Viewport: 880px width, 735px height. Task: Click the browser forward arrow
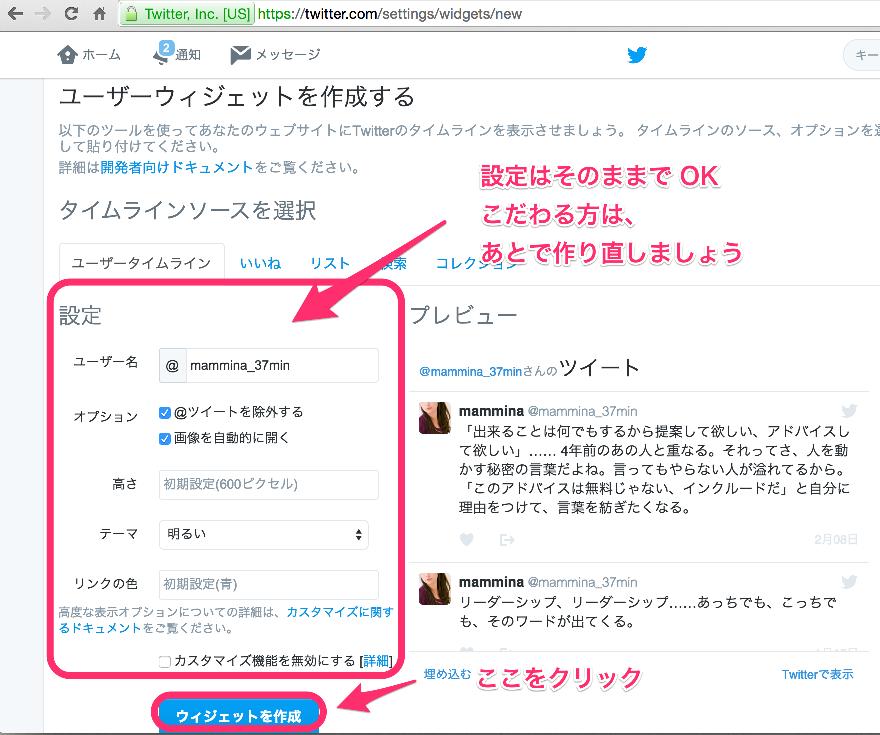coord(43,13)
